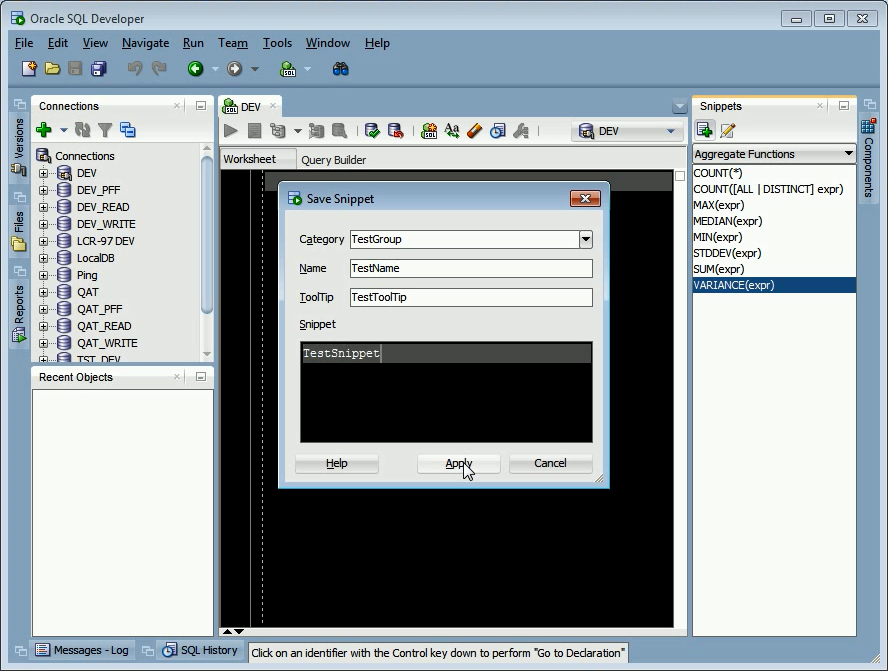This screenshot has height=671, width=888.
Task: Open the Aggregate Functions snippet dropdown
Action: tap(848, 153)
